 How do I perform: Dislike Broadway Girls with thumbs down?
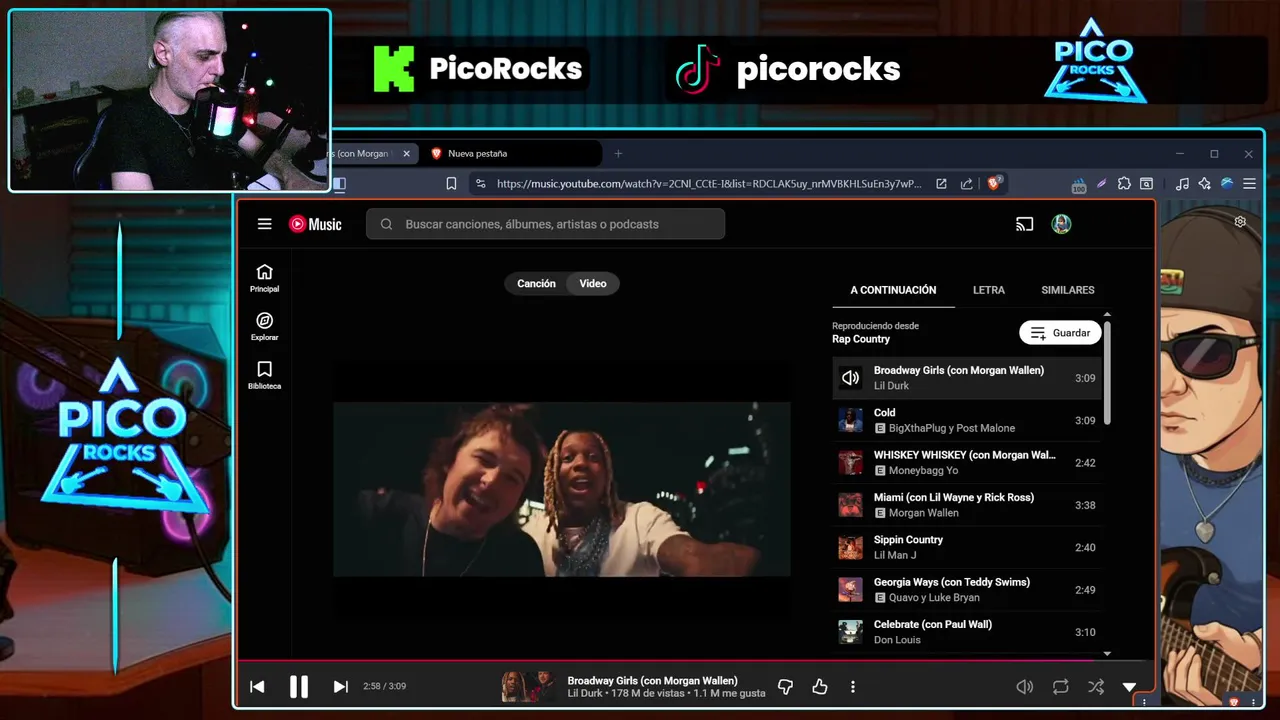pos(785,686)
